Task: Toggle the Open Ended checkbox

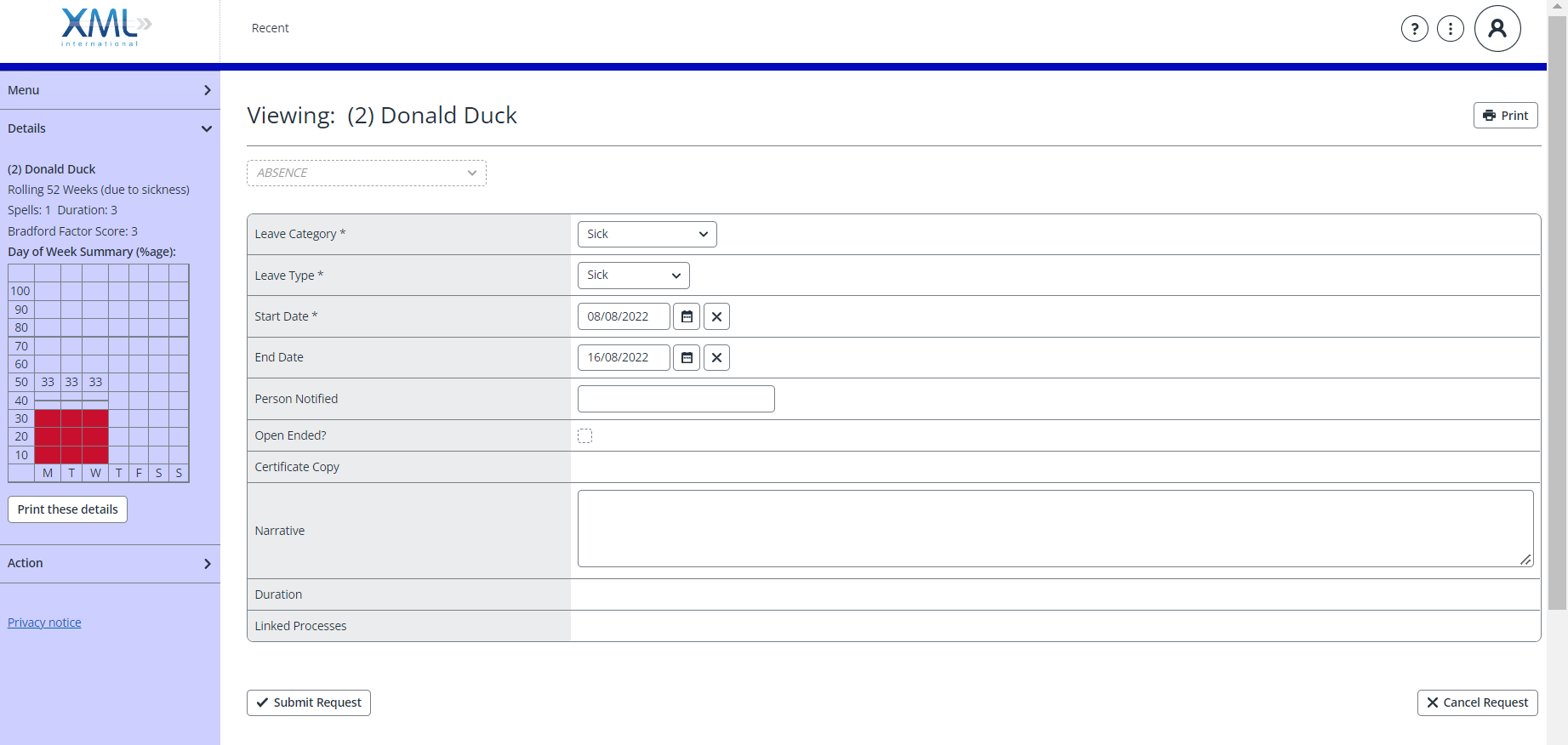Action: click(x=585, y=435)
